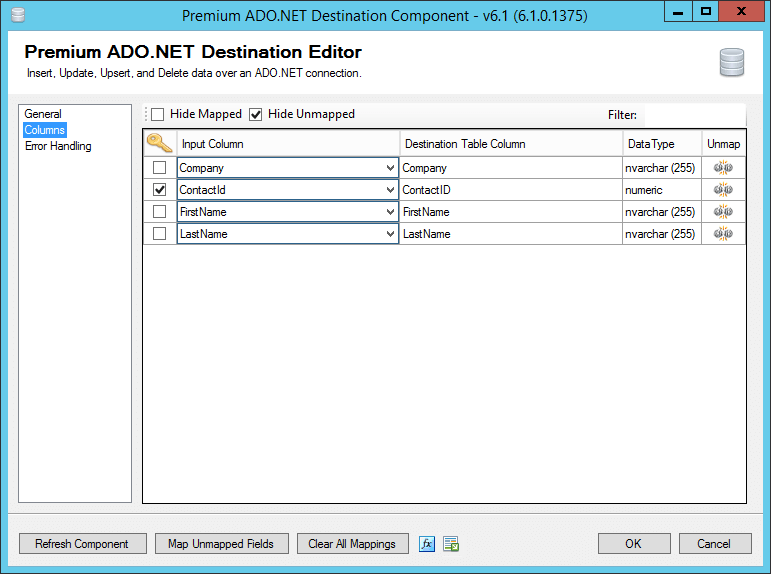The image size is (771, 574).
Task: Expand the LastName input column dropdown
Action: point(390,234)
